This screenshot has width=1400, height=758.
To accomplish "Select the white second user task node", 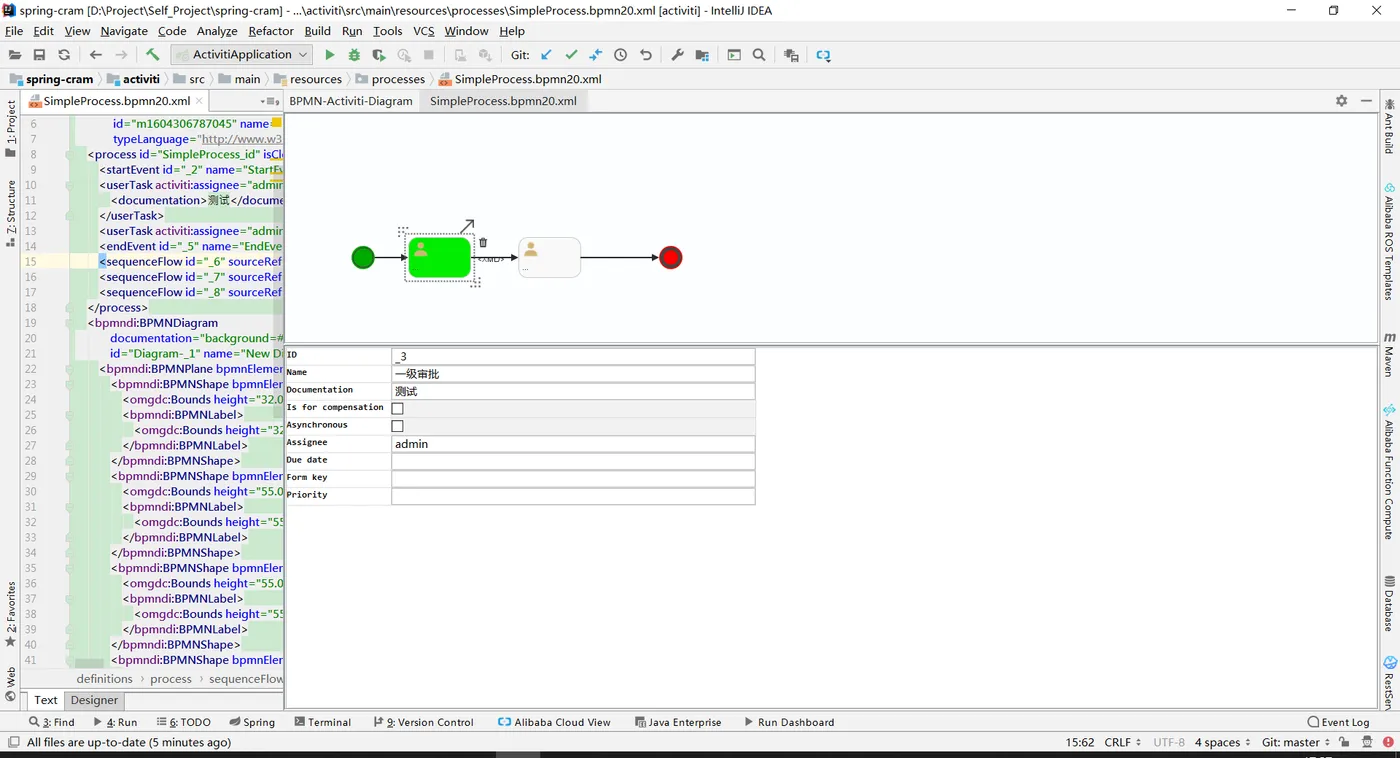I will coord(549,257).
